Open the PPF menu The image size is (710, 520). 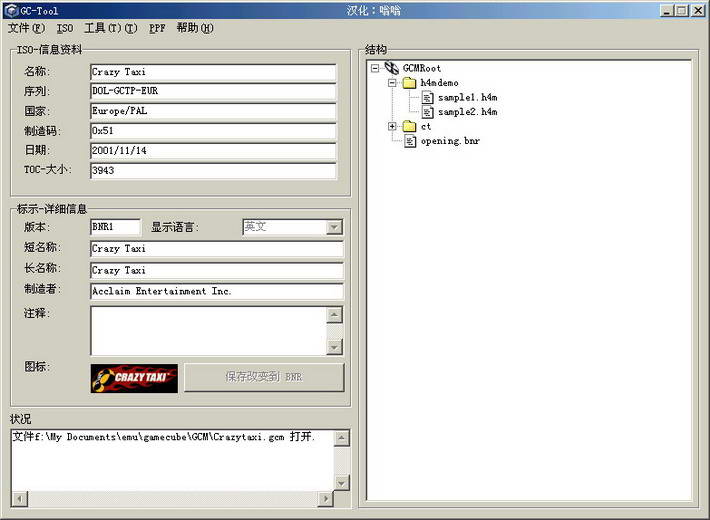click(157, 28)
